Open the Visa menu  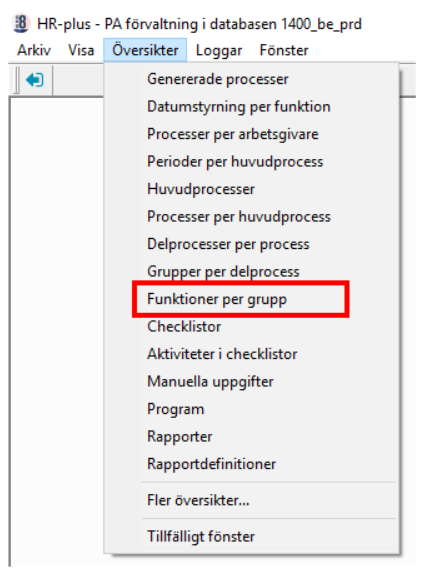tap(81, 50)
